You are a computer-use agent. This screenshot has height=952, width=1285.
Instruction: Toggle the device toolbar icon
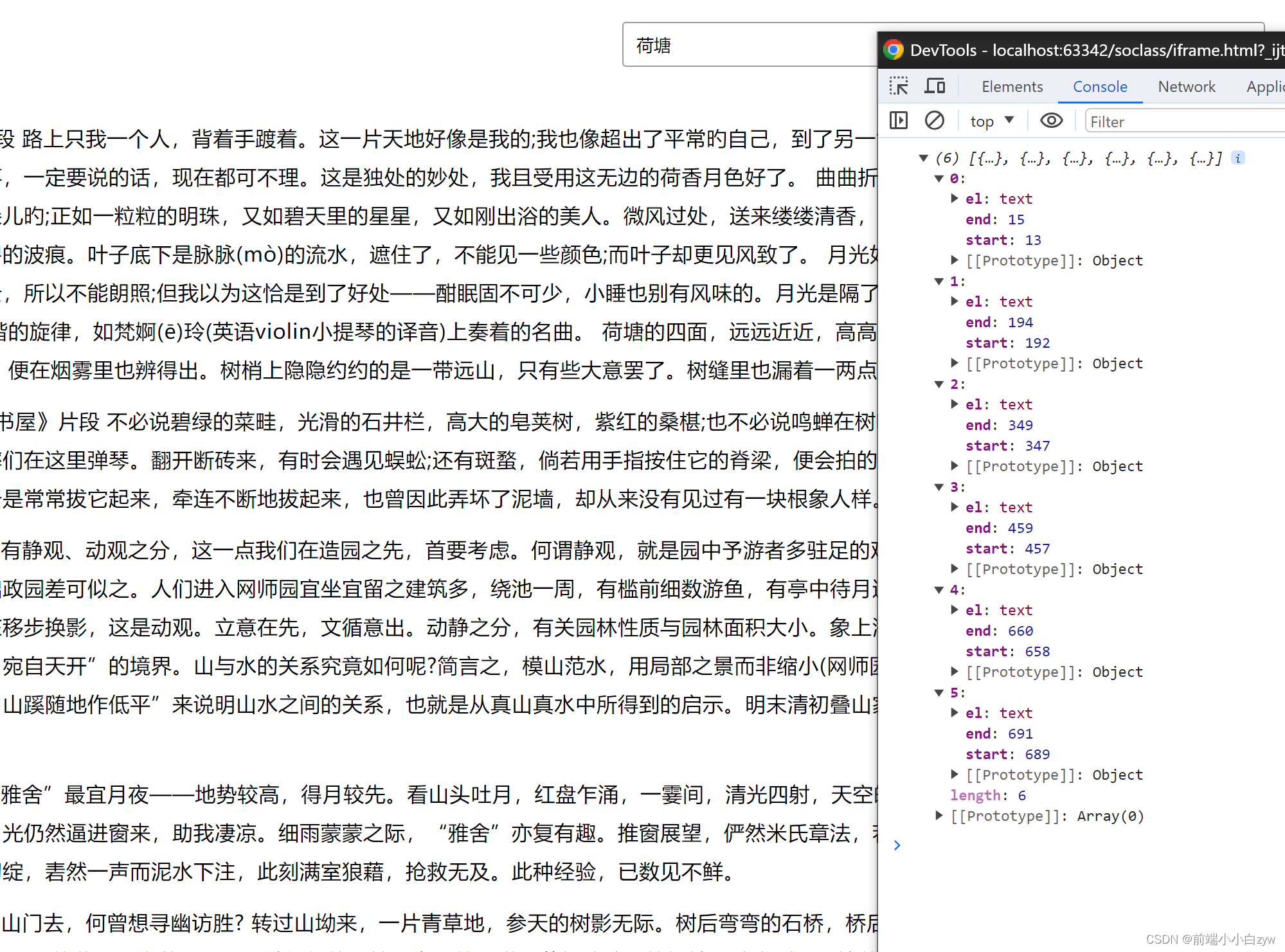(x=934, y=86)
